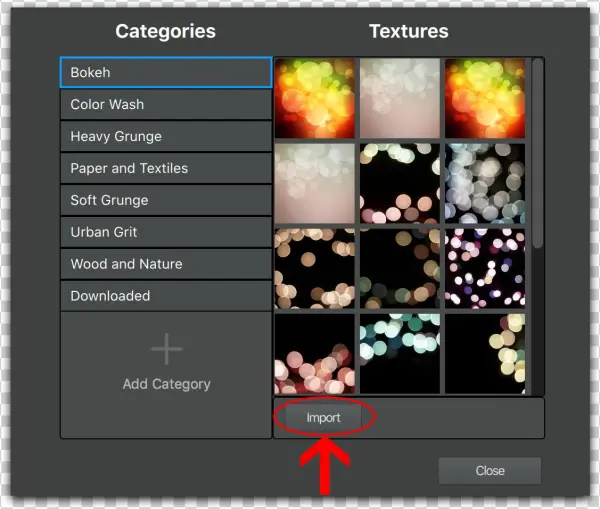This screenshot has width=600, height=509.
Task: Pick the Urban Grit category
Action: click(x=165, y=233)
